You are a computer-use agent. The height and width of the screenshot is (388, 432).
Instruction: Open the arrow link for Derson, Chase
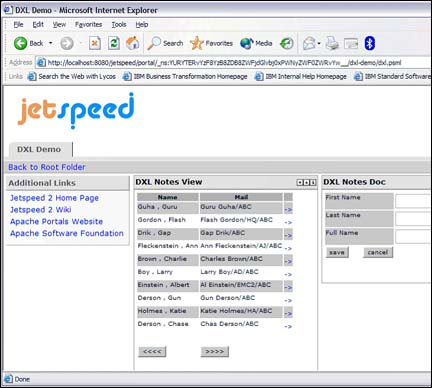pos(288,326)
